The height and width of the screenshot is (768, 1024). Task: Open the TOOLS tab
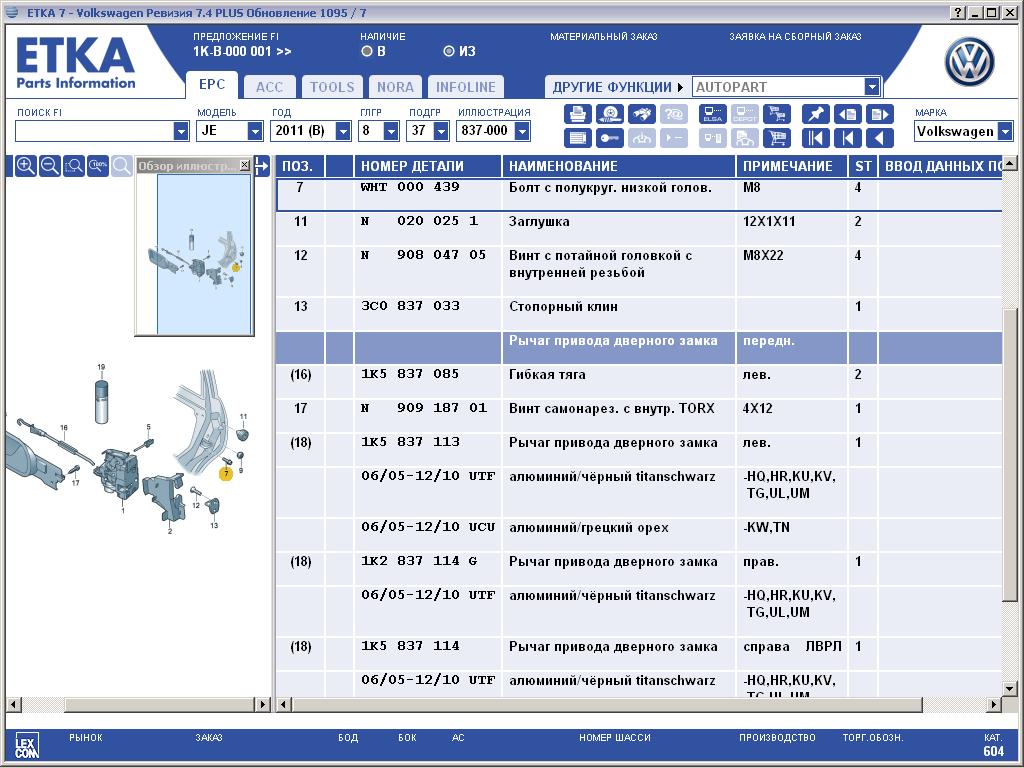tap(332, 87)
